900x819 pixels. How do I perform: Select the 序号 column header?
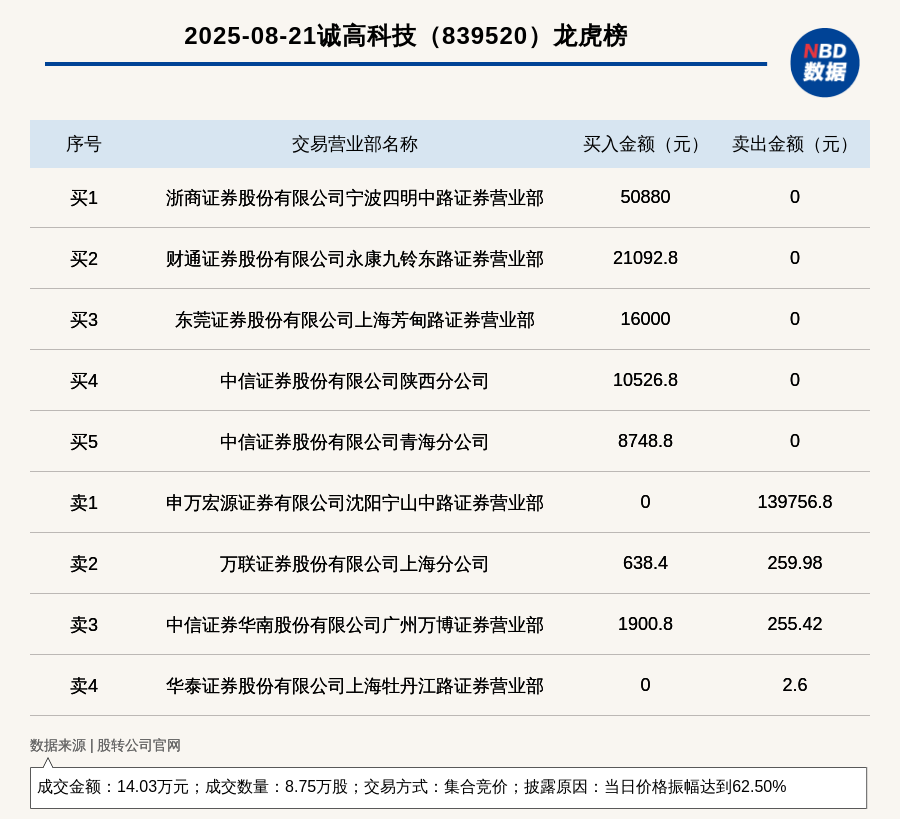(84, 144)
